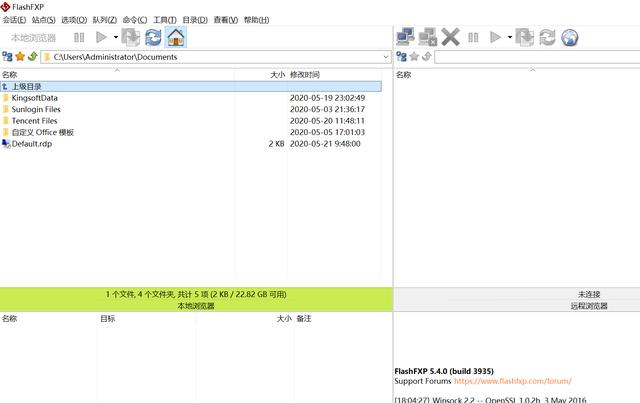This screenshot has width=640, height=403.
Task: Click the remote refresh icon
Action: click(547, 37)
